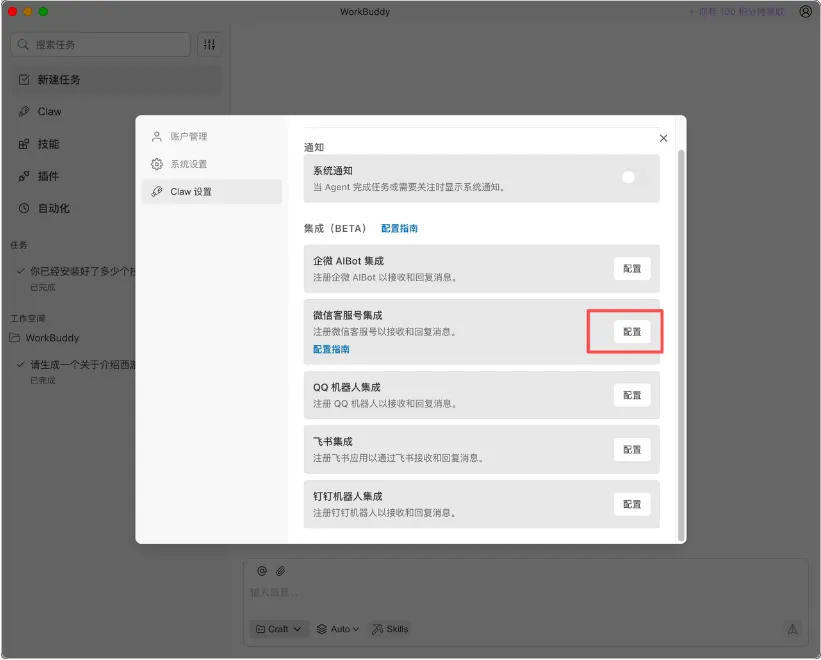This screenshot has height=660, width=821.
Task: Click the New Task (新建任务) icon
Action: (x=24, y=80)
